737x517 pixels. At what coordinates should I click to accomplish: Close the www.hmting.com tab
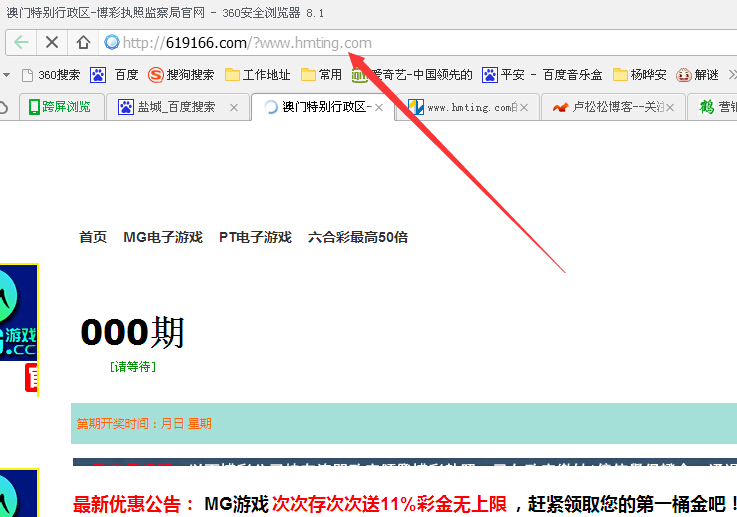coord(526,107)
